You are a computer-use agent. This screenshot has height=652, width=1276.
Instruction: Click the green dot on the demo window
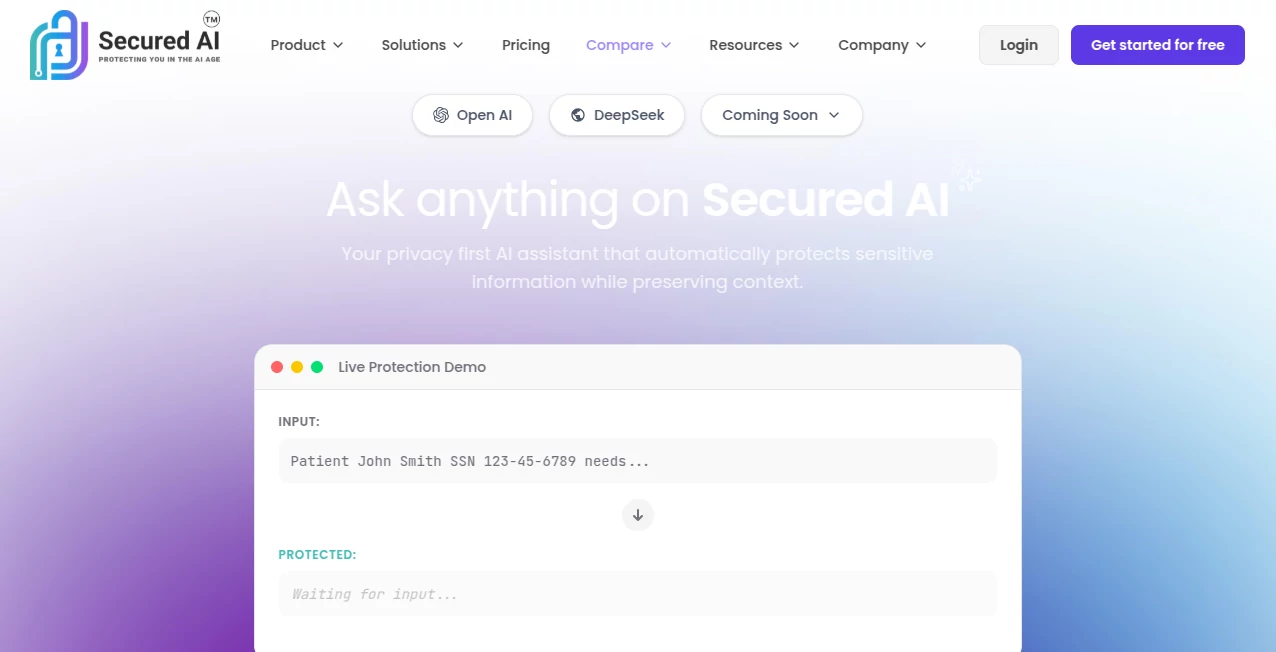click(x=317, y=366)
